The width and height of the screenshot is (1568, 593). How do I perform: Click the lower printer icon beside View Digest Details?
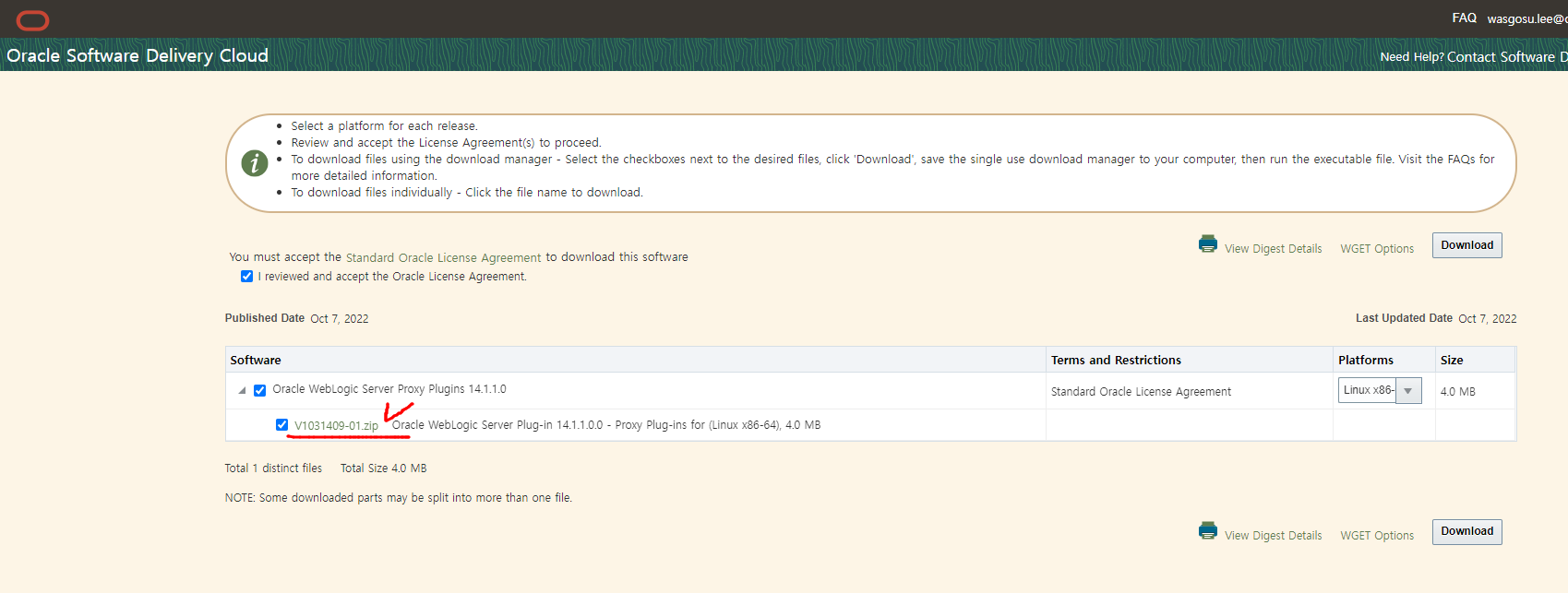[1207, 530]
